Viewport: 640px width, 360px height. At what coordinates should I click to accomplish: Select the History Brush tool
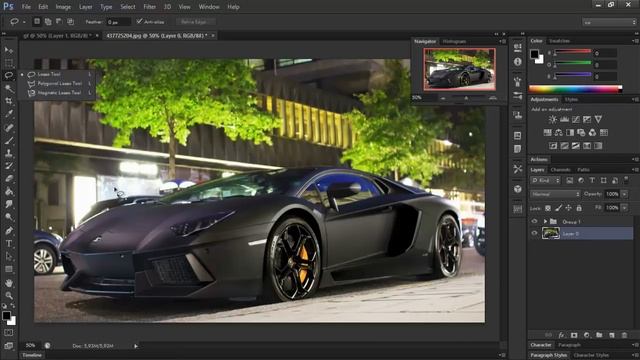tap(9, 166)
